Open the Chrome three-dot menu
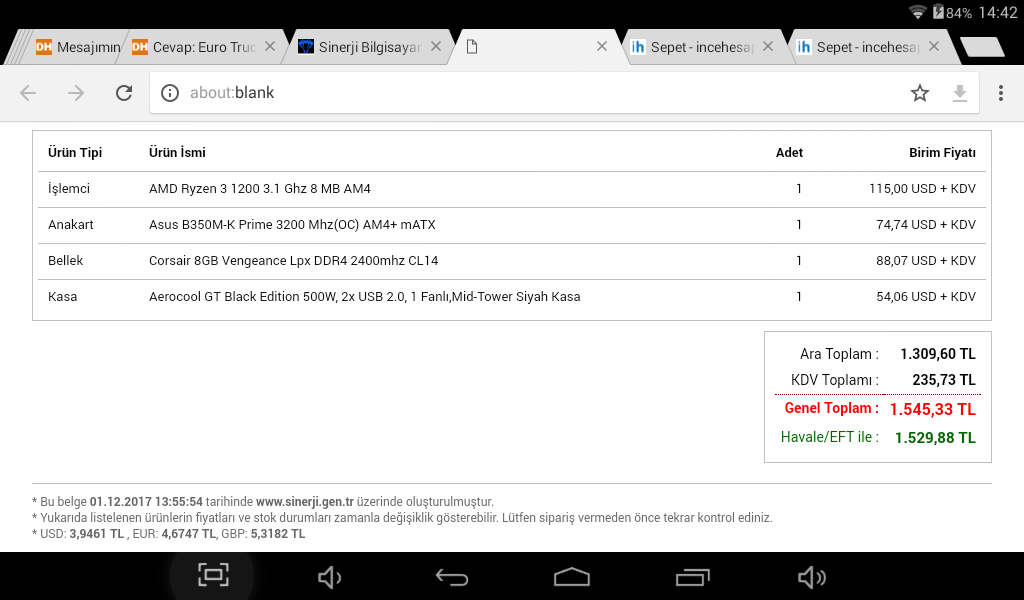Screen dimensions: 1024x600 point(1000,93)
